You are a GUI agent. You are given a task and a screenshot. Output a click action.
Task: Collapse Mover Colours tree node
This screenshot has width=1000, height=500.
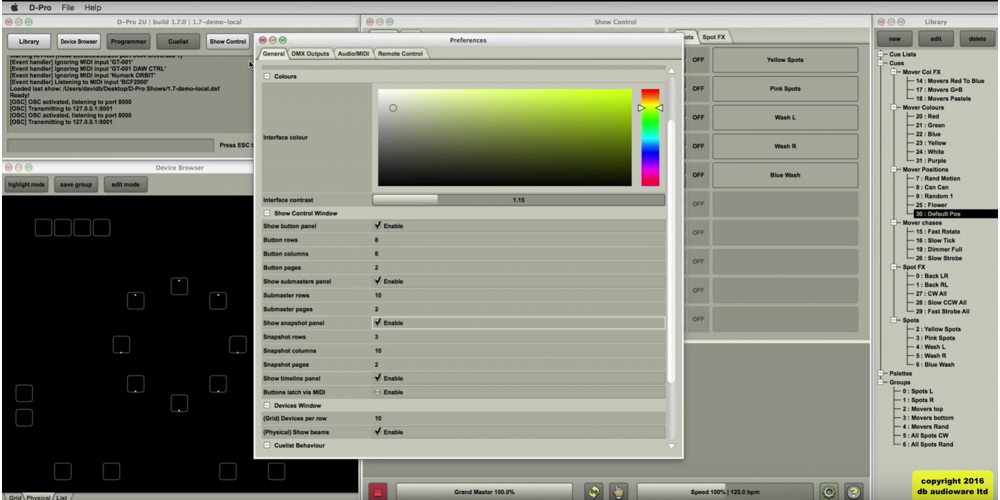pos(895,108)
